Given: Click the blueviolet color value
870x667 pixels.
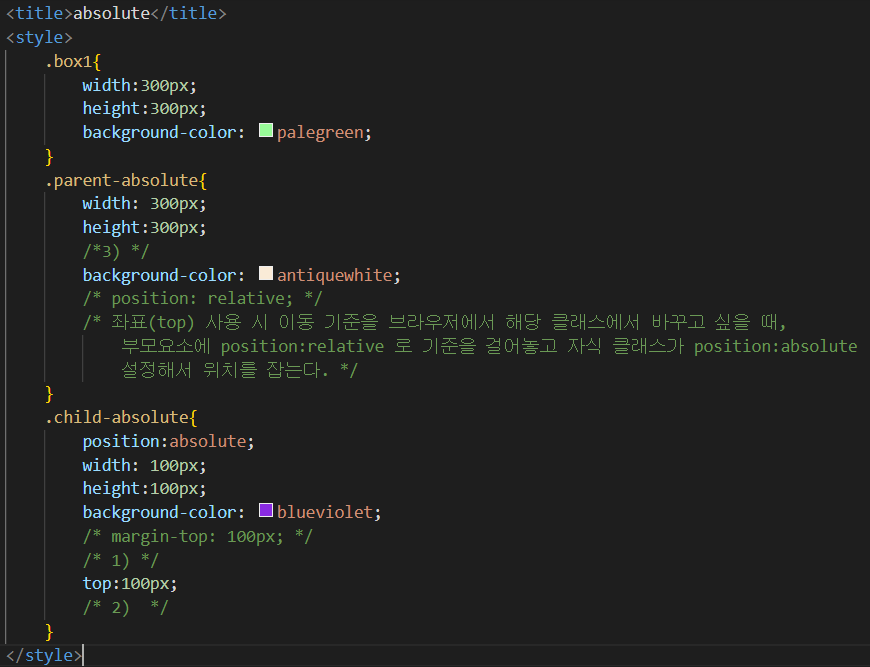Looking at the screenshot, I should pos(325,512).
